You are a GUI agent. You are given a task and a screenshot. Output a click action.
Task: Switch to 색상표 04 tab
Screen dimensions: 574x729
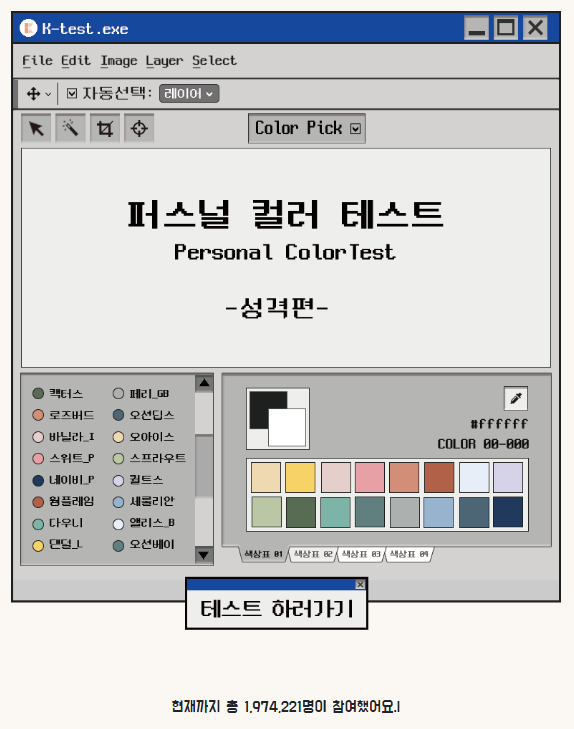click(409, 554)
